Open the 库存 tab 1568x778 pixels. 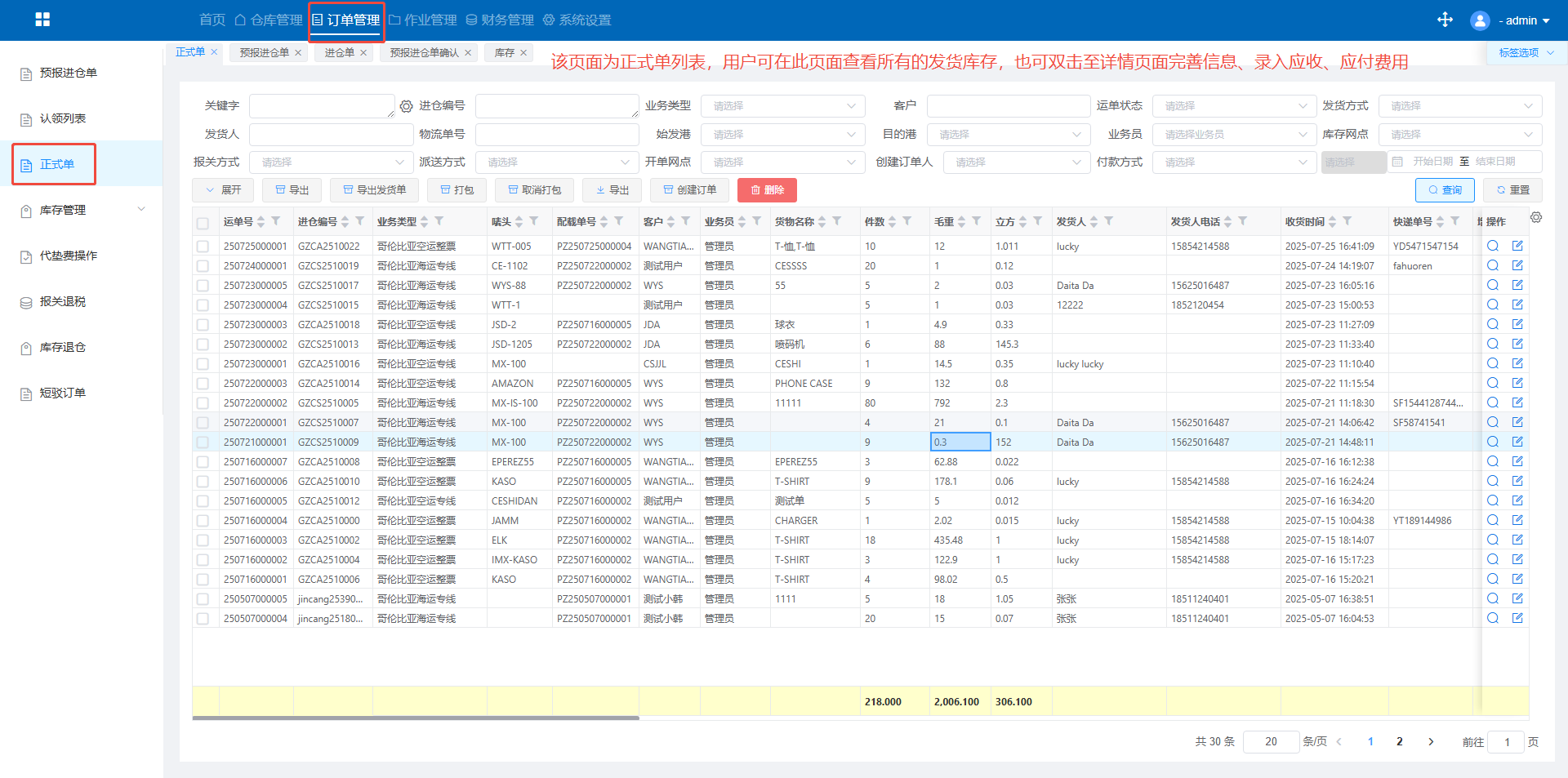[x=505, y=53]
